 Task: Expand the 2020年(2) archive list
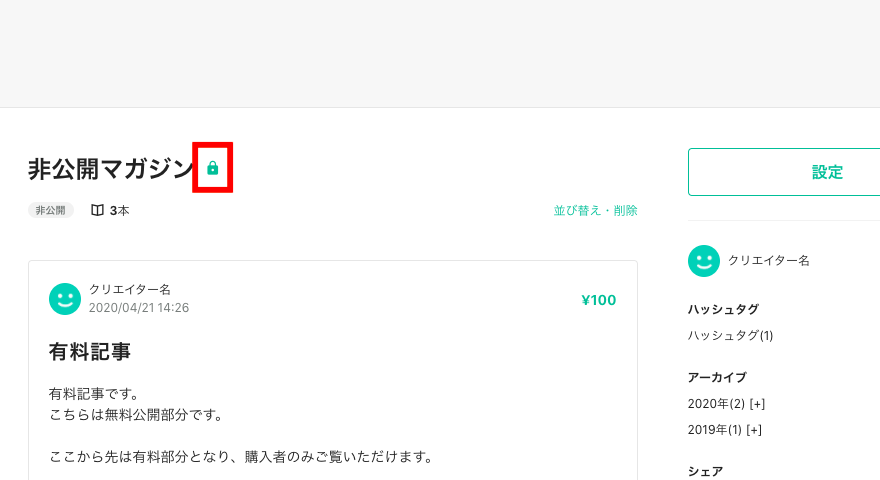click(x=757, y=404)
